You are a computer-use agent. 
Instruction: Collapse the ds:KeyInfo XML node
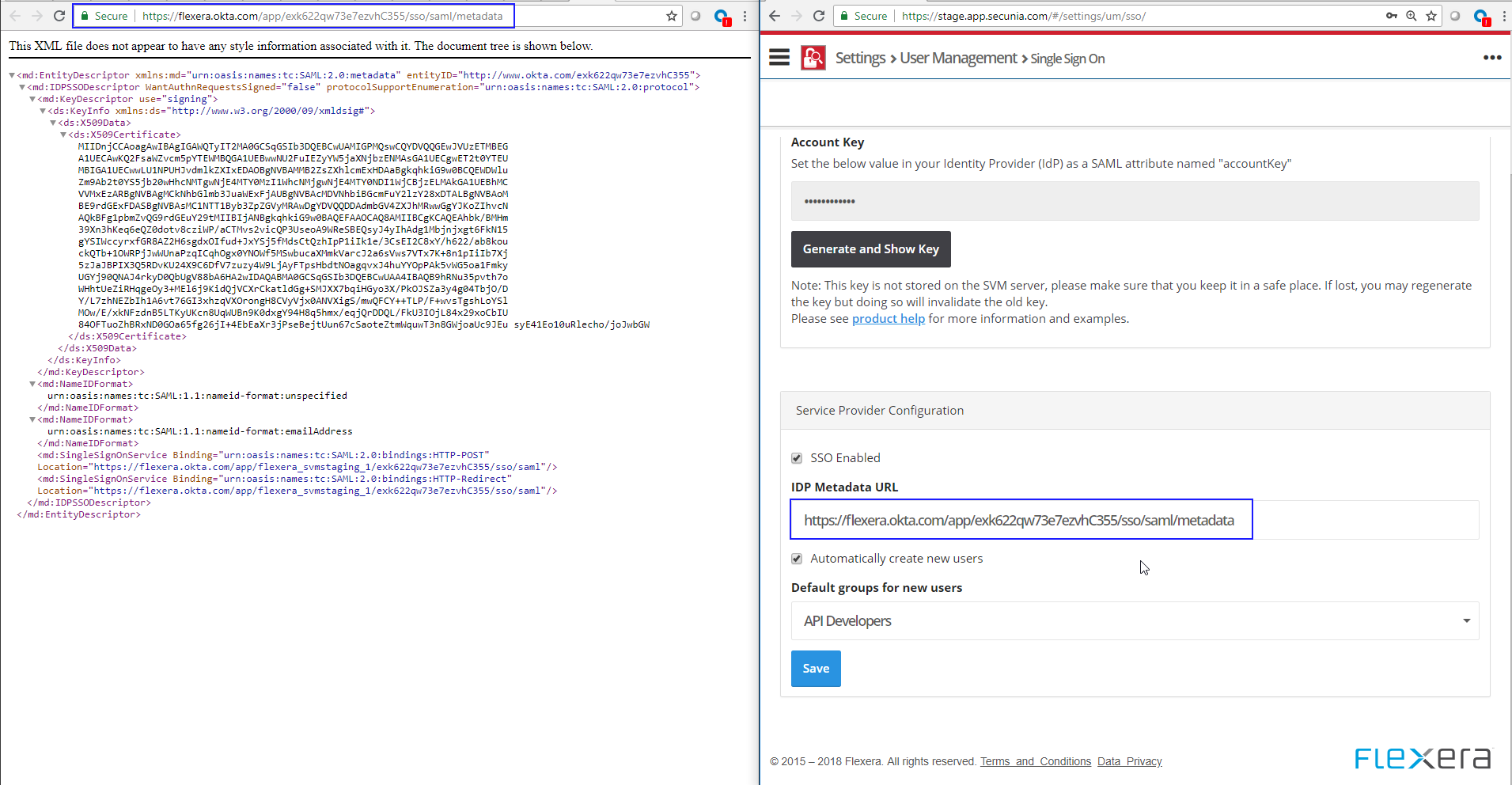43,111
